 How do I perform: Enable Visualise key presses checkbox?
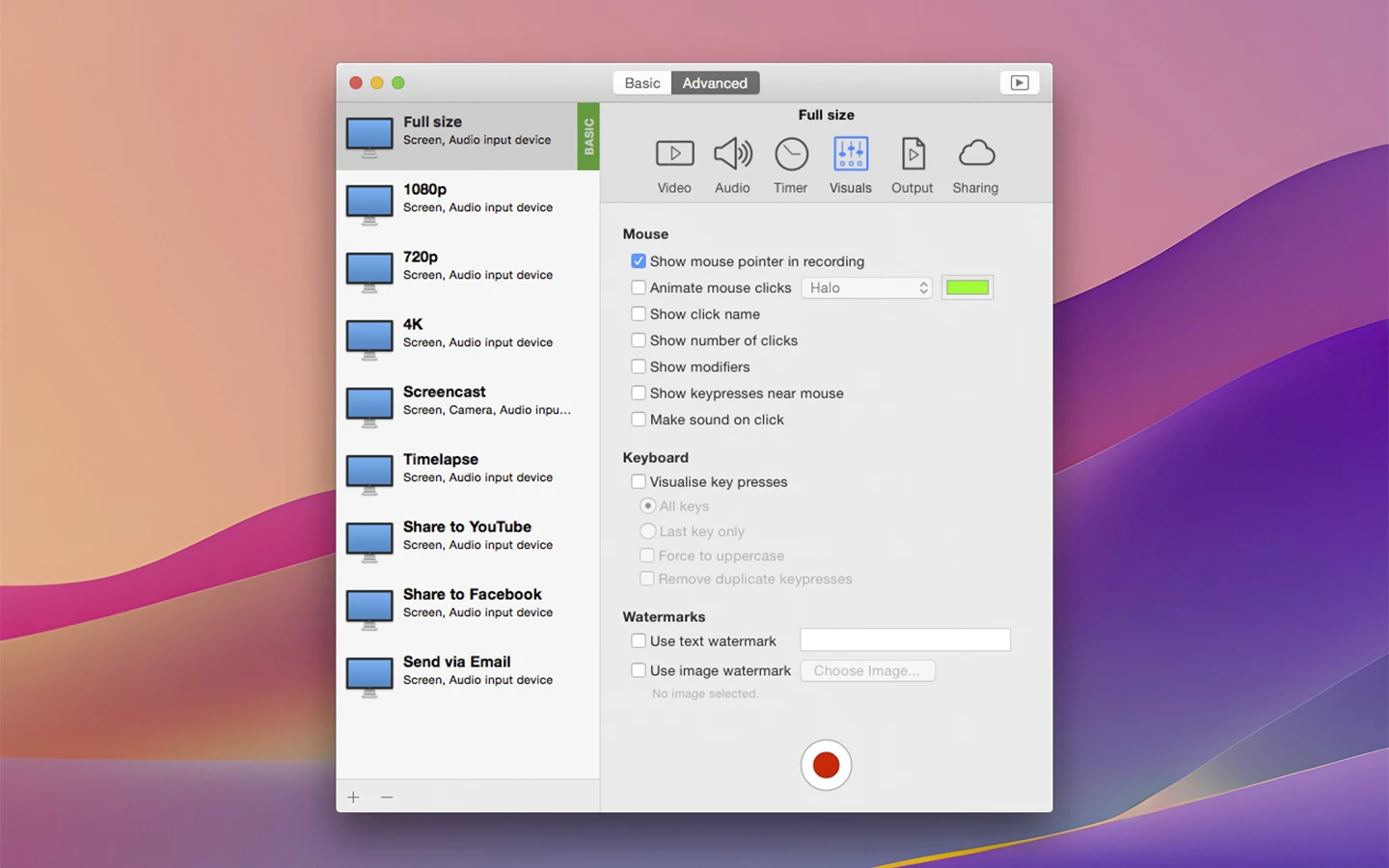pos(639,481)
